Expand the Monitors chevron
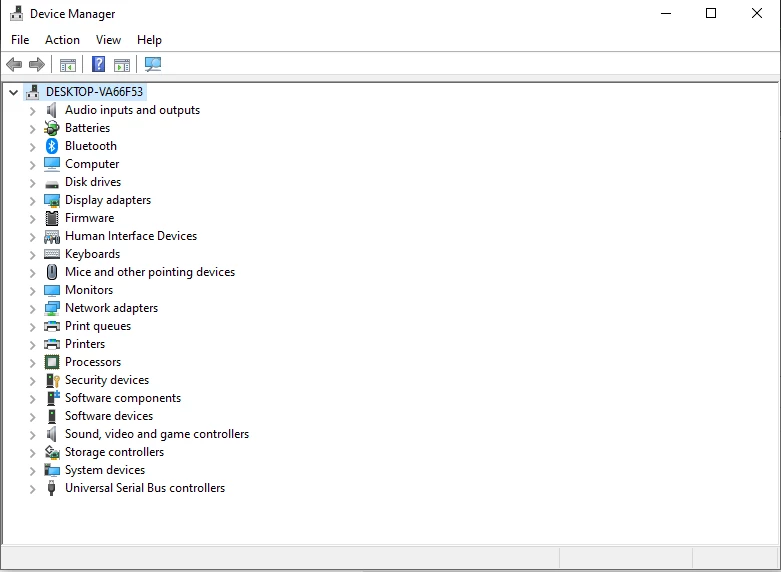 [x=32, y=290]
